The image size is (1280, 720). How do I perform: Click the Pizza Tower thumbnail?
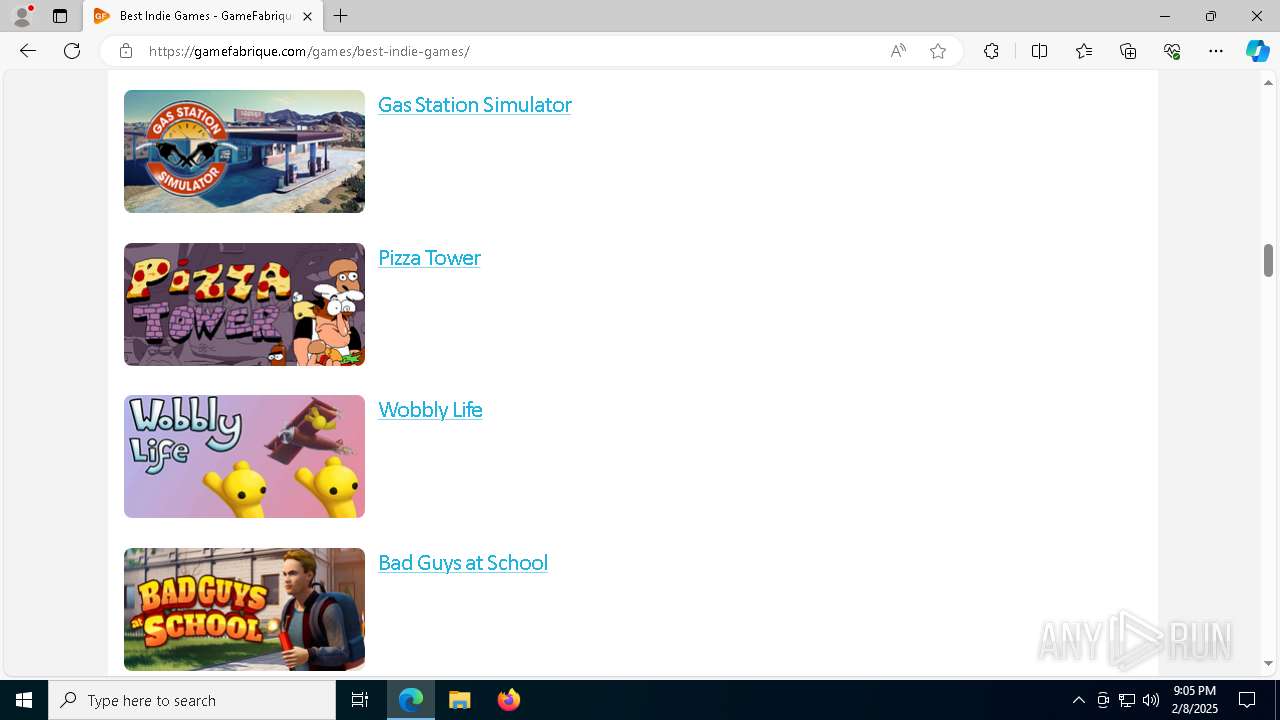(x=244, y=304)
